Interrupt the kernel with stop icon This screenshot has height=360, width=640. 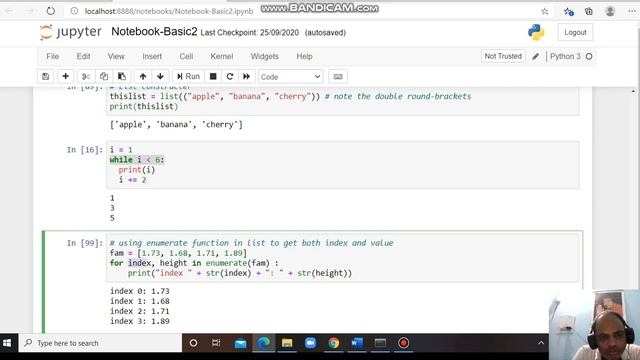213,76
